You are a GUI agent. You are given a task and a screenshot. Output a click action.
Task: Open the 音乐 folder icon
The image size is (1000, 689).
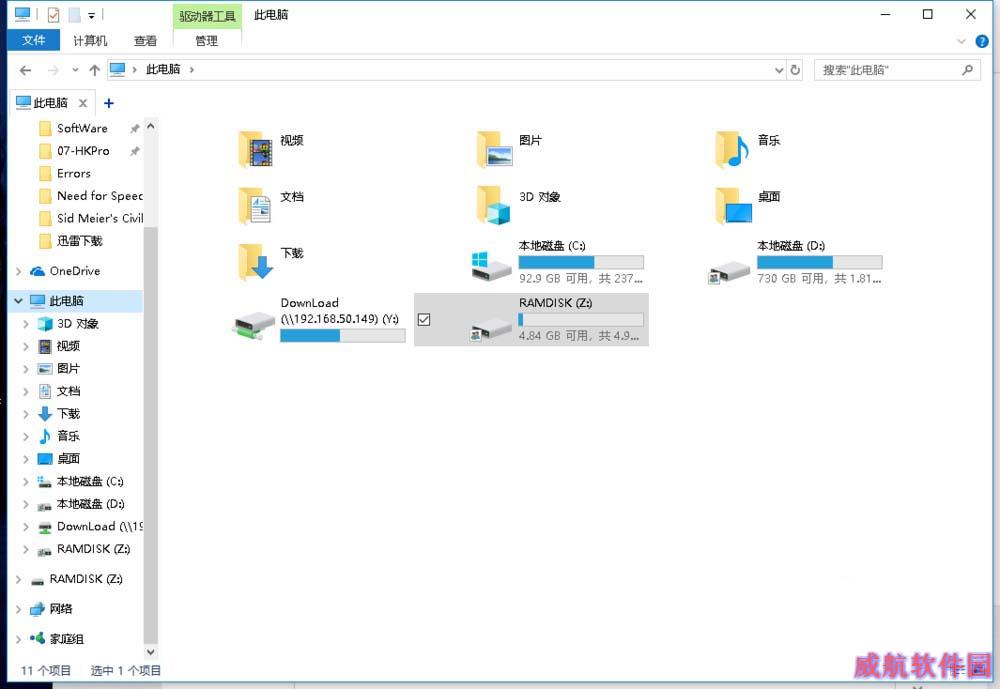pyautogui.click(x=732, y=149)
